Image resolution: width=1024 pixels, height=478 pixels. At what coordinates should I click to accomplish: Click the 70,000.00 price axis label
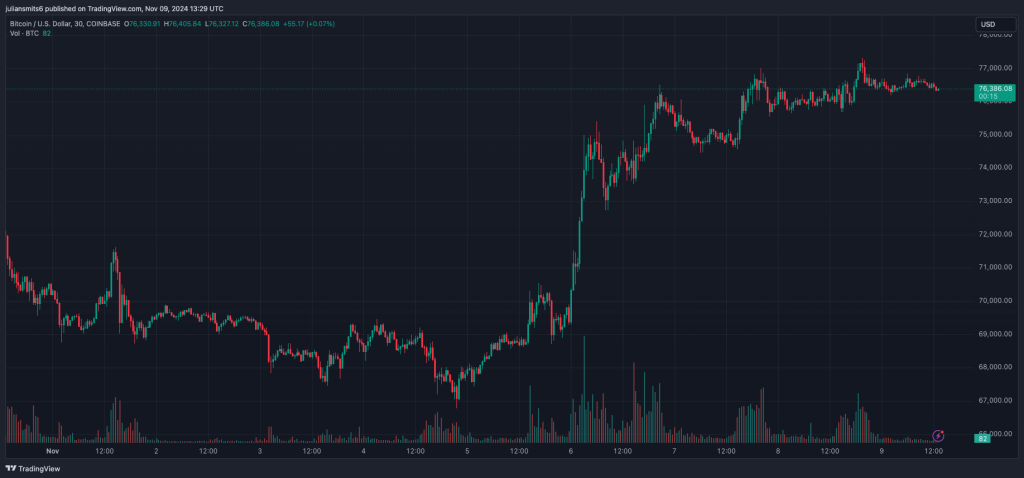pyautogui.click(x=995, y=301)
